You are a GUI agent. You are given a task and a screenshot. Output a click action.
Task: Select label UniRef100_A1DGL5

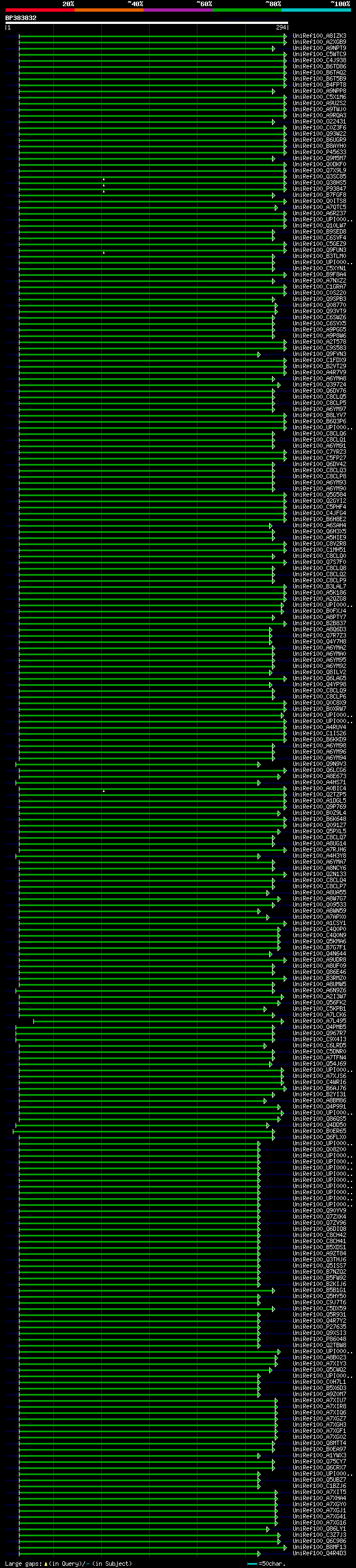click(319, 800)
